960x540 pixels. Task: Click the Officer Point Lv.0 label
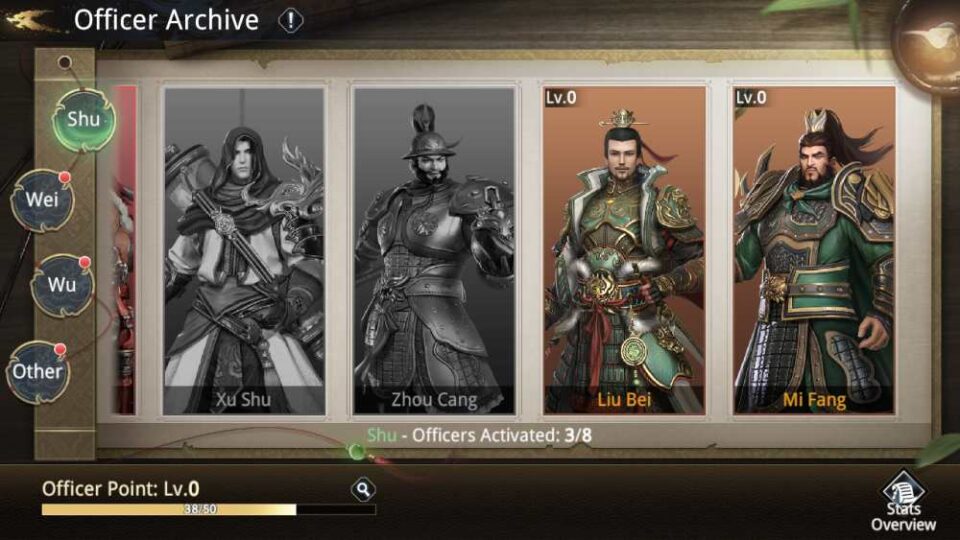(121, 489)
